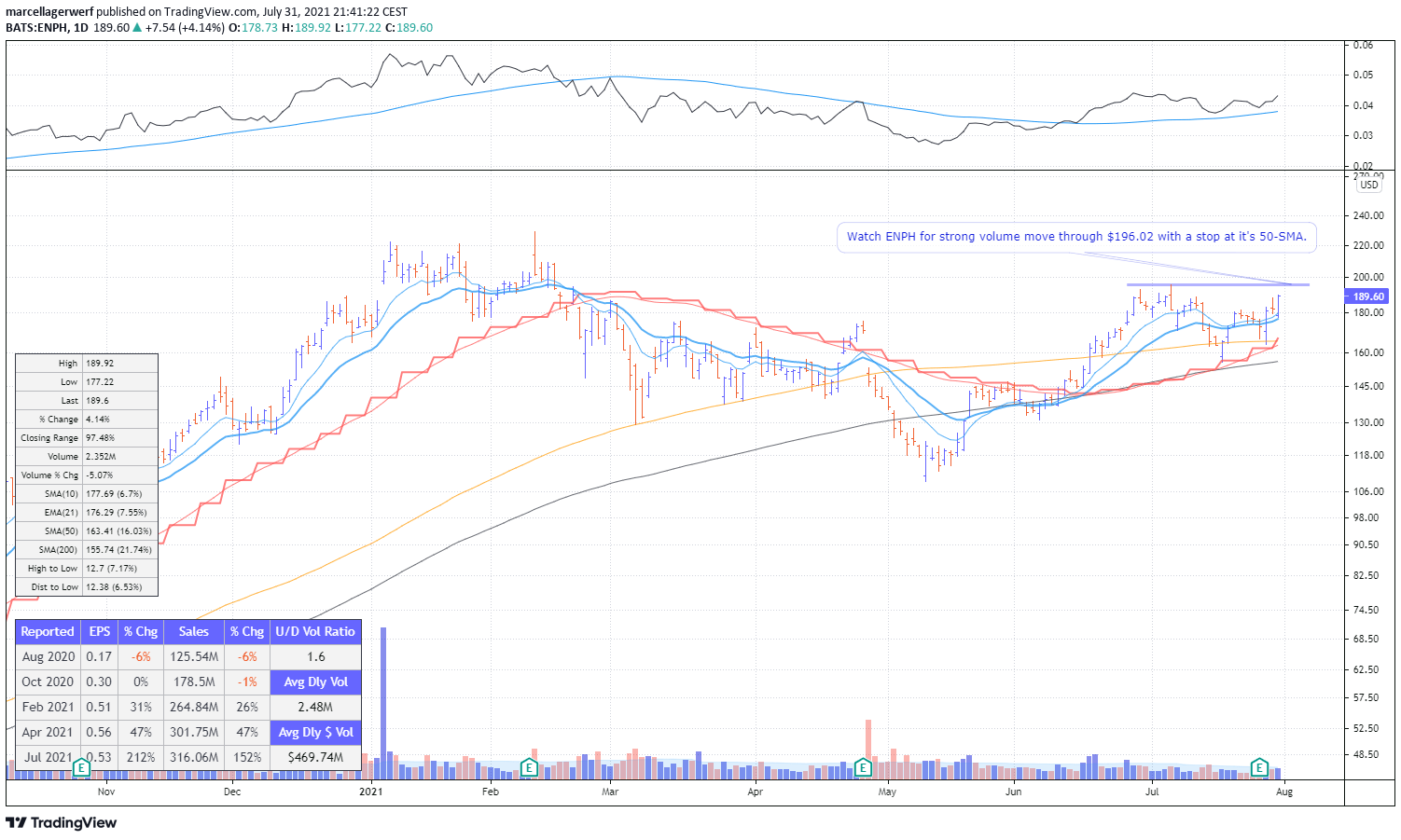Click the '0.30' EPS value
Screen dimensions: 1401x840
(x=100, y=682)
